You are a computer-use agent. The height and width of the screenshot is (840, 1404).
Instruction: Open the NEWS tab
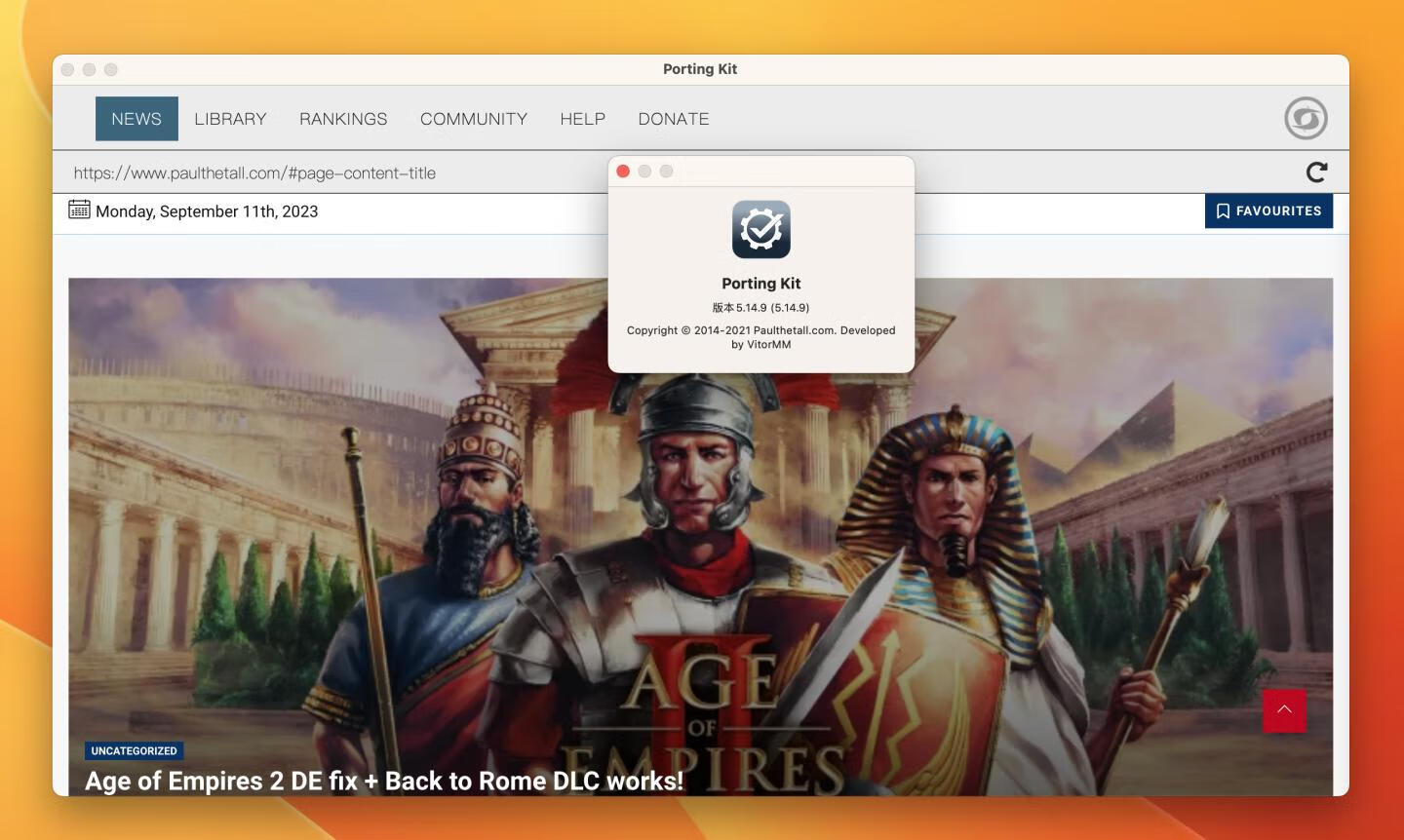(x=136, y=119)
